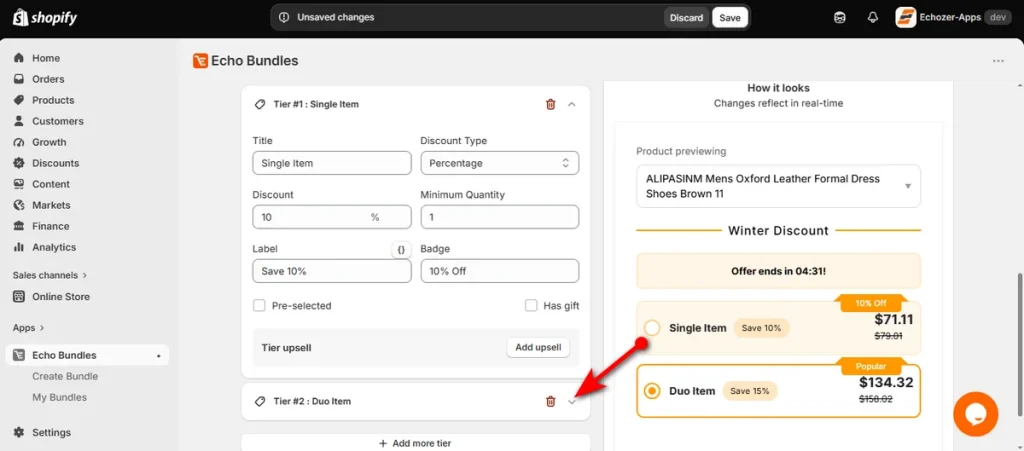Screen dimensions: 1024x451
Task: Click the vertical scrollbar on the right edge of the page
Action: [x=1019, y=344]
